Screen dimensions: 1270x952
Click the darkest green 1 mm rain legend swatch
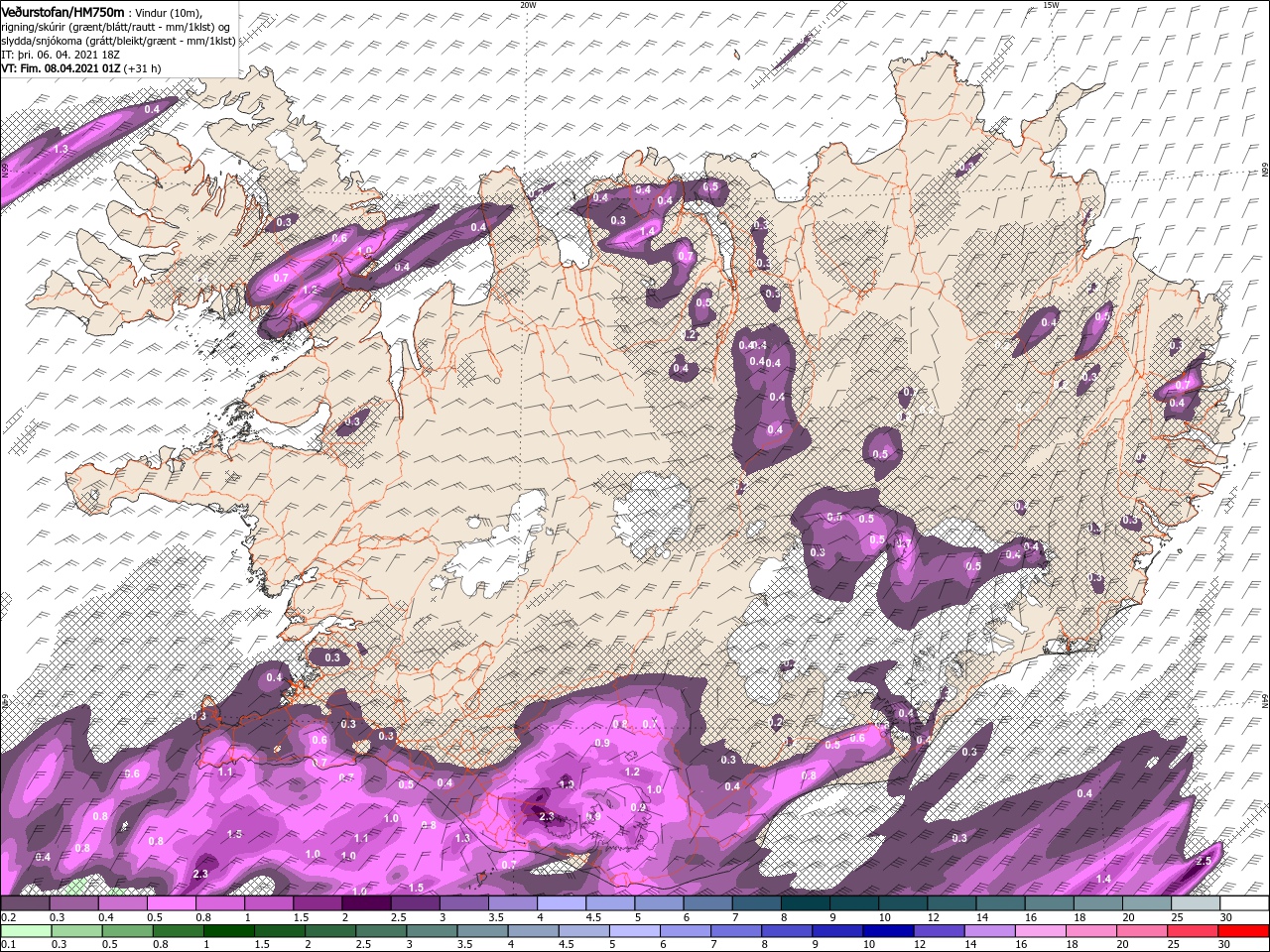pyautogui.click(x=229, y=930)
